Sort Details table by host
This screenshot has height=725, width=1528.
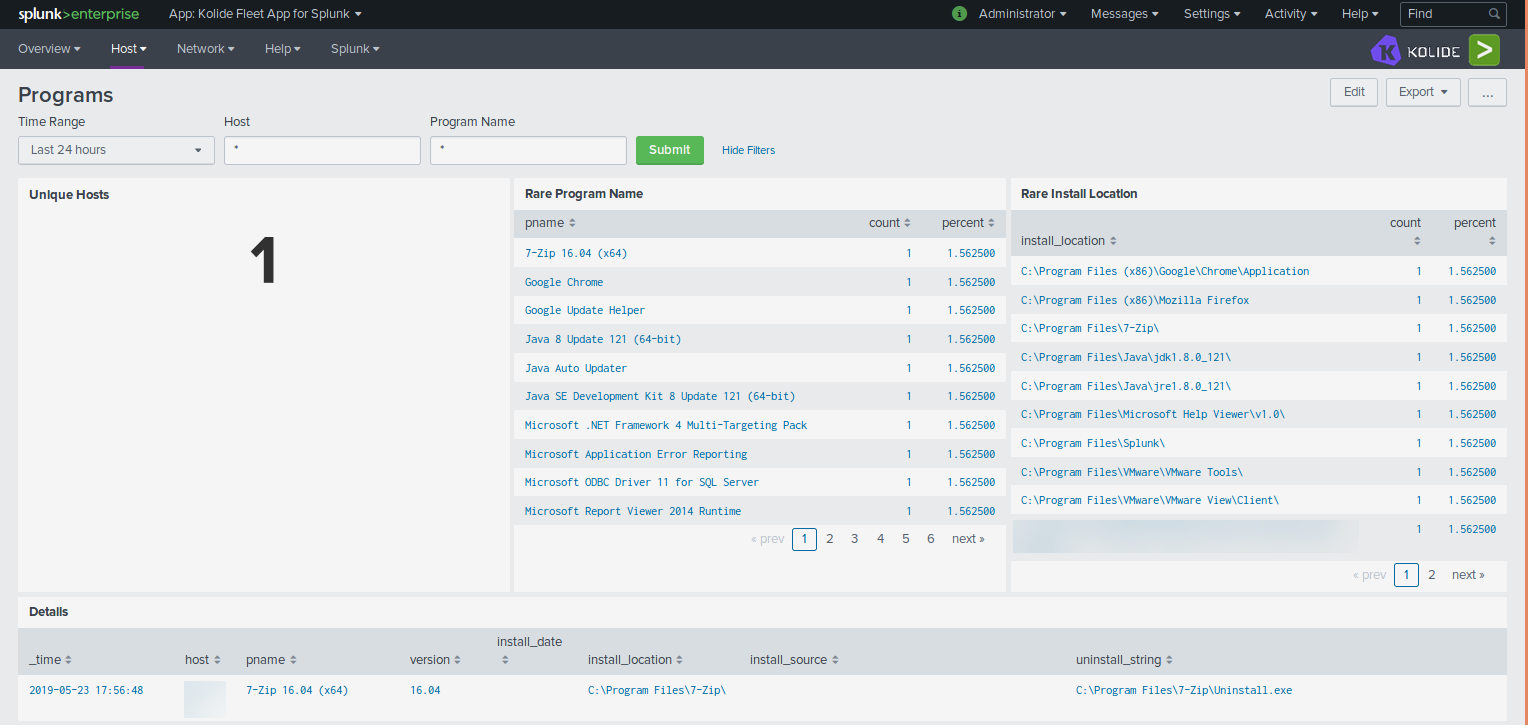click(x=203, y=660)
